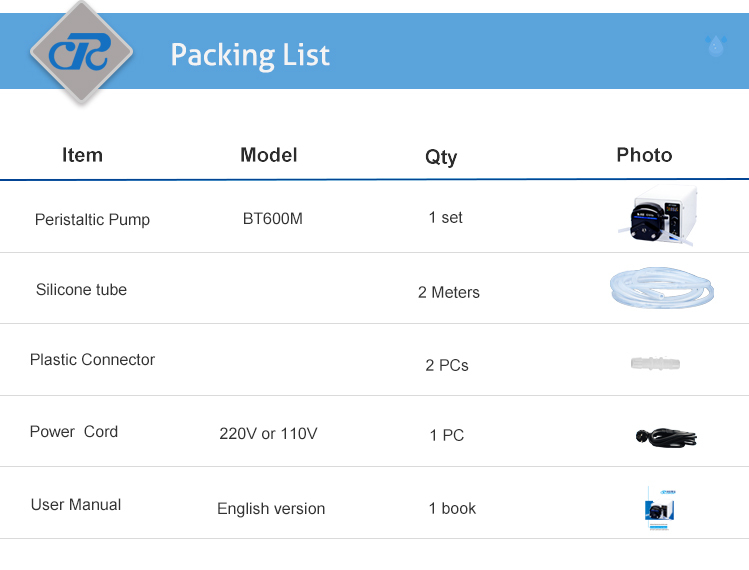Click the English version text

coord(271,508)
